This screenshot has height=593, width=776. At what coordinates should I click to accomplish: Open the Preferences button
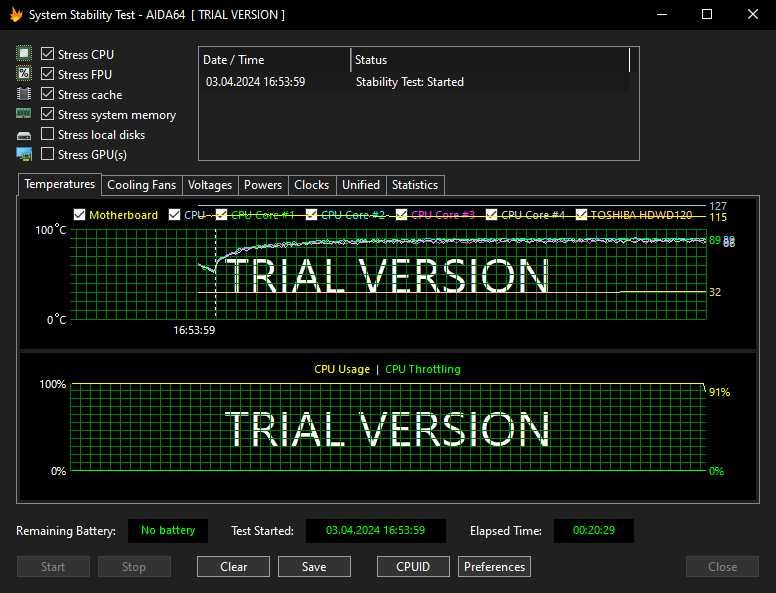coord(494,566)
